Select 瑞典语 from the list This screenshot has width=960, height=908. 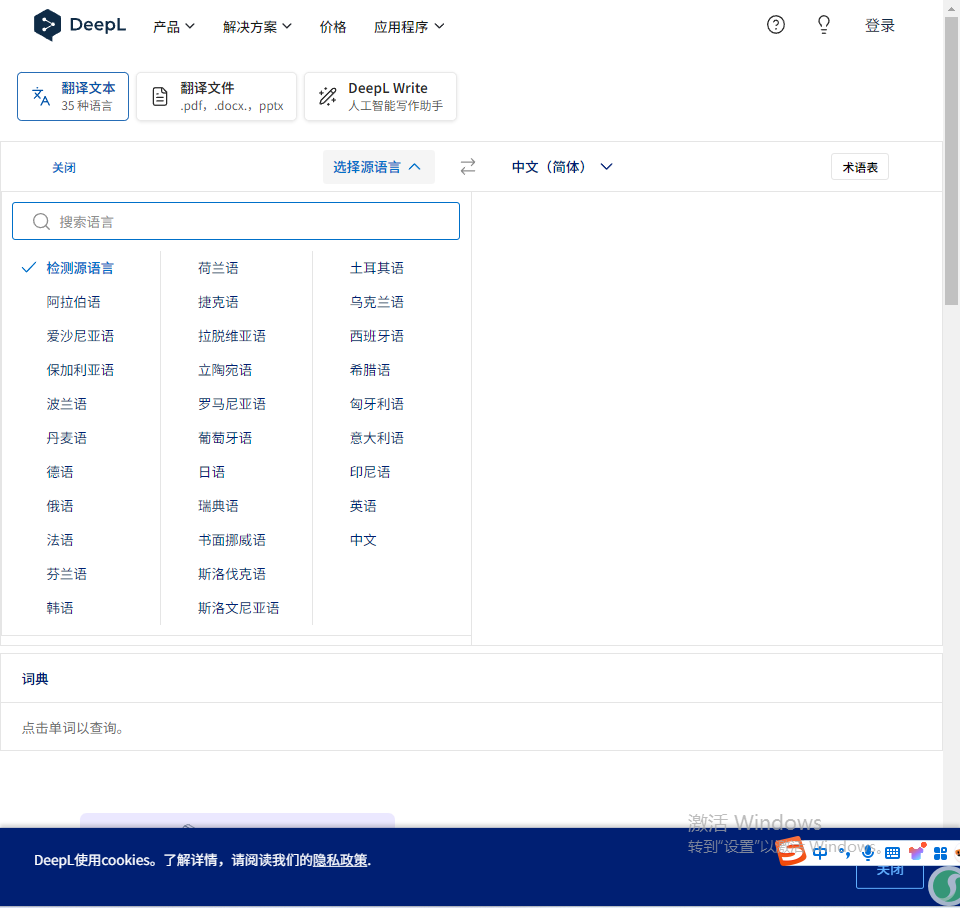[218, 506]
